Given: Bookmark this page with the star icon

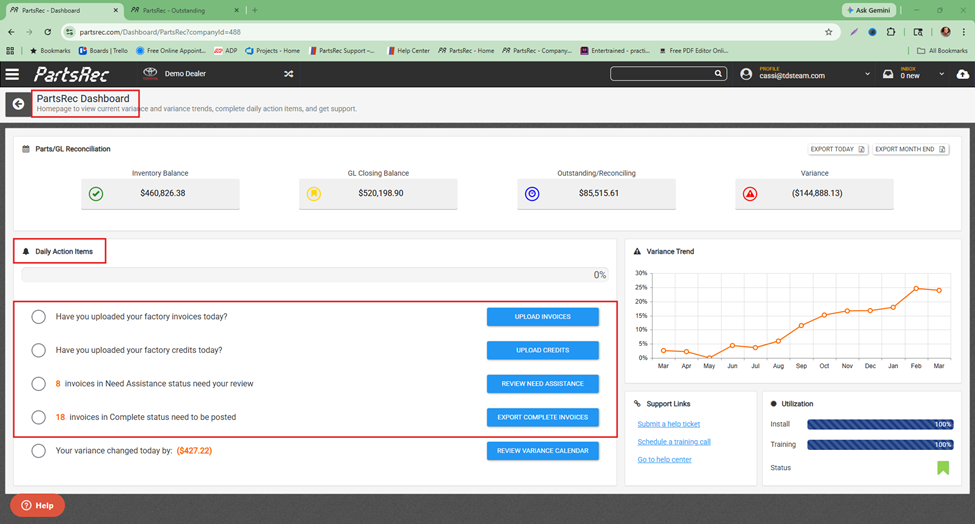Looking at the screenshot, I should 828,32.
